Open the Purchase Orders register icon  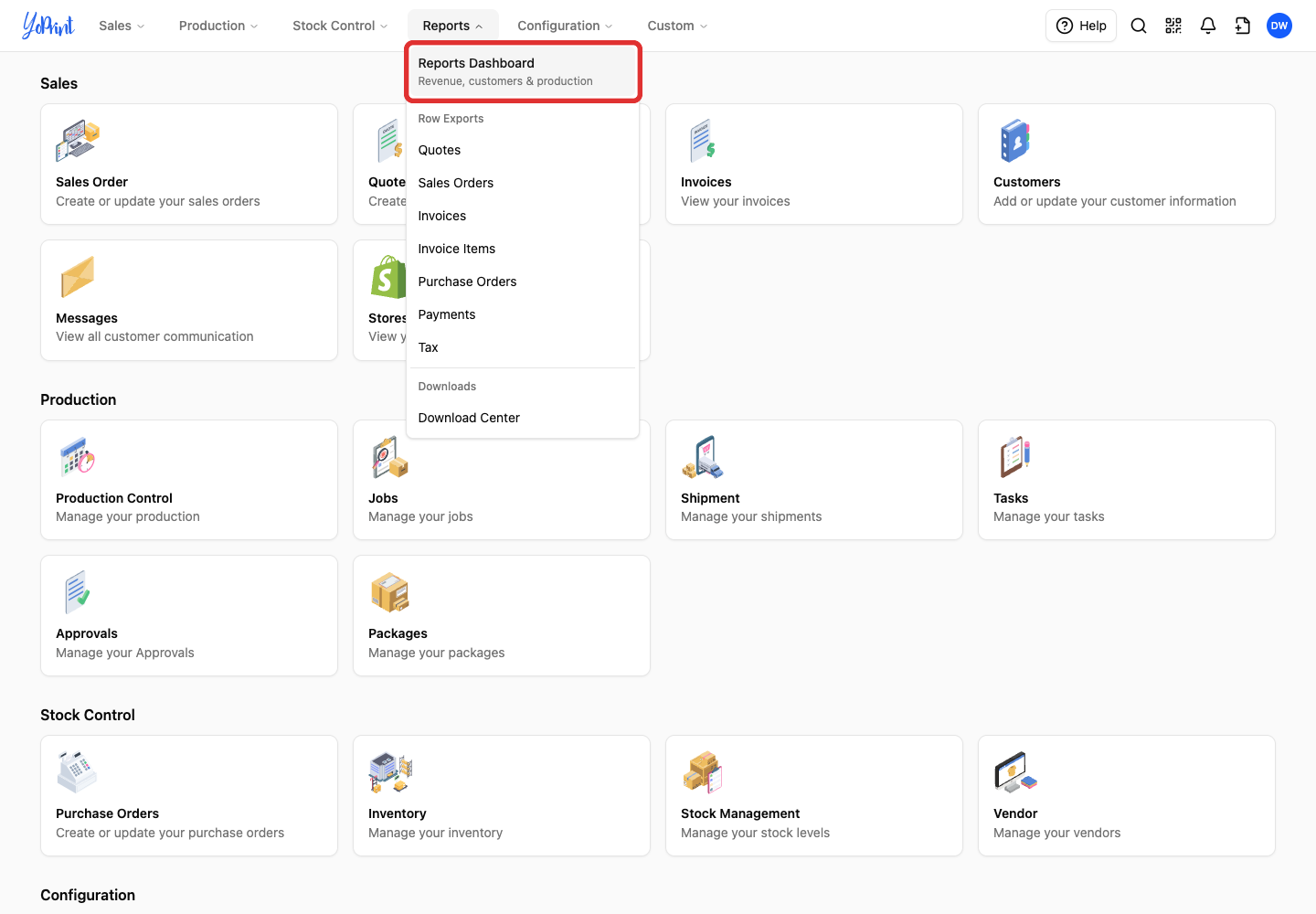tap(78, 772)
